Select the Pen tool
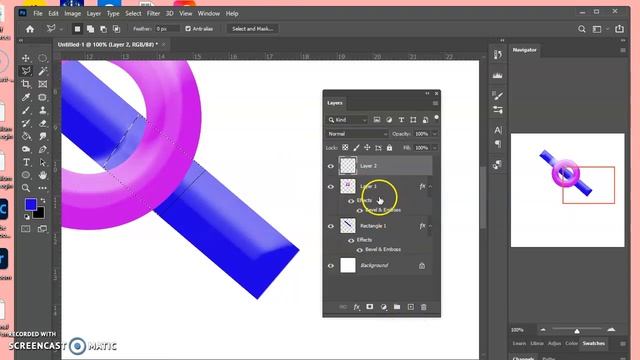Screen dimensions: 640x360 [42, 149]
